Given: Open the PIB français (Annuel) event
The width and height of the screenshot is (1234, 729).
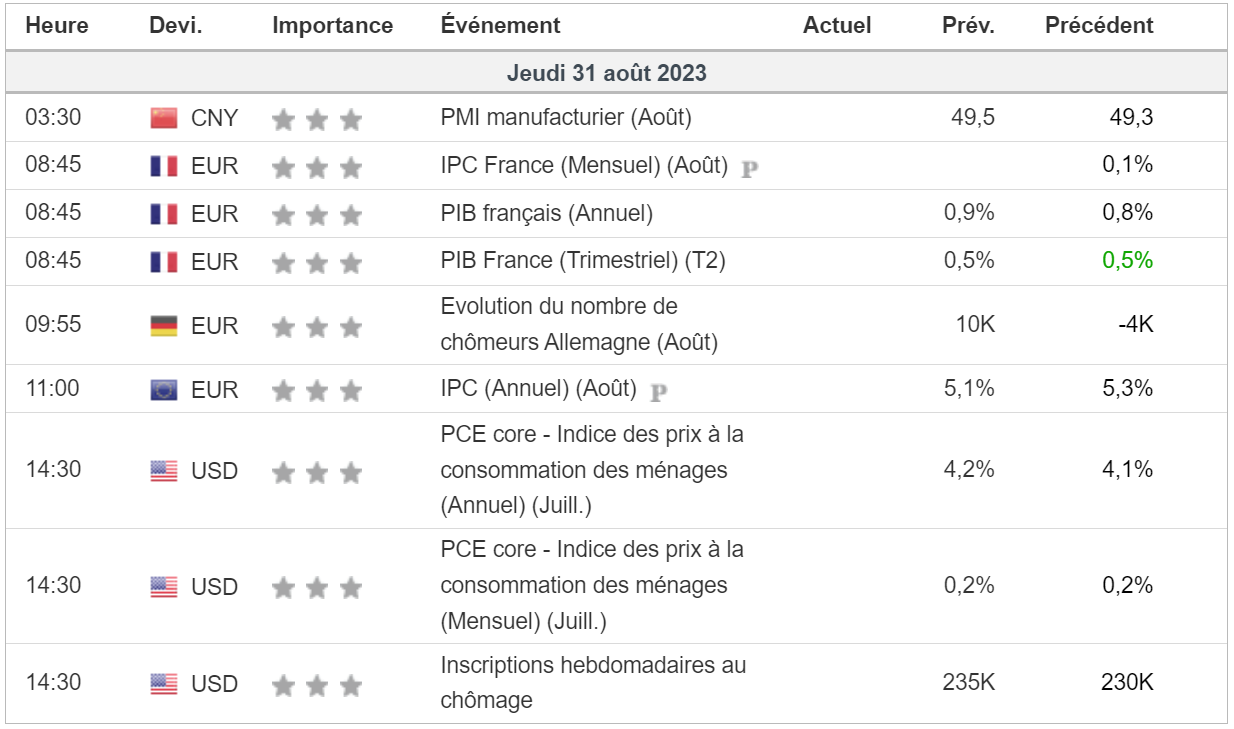Looking at the screenshot, I should point(546,213).
